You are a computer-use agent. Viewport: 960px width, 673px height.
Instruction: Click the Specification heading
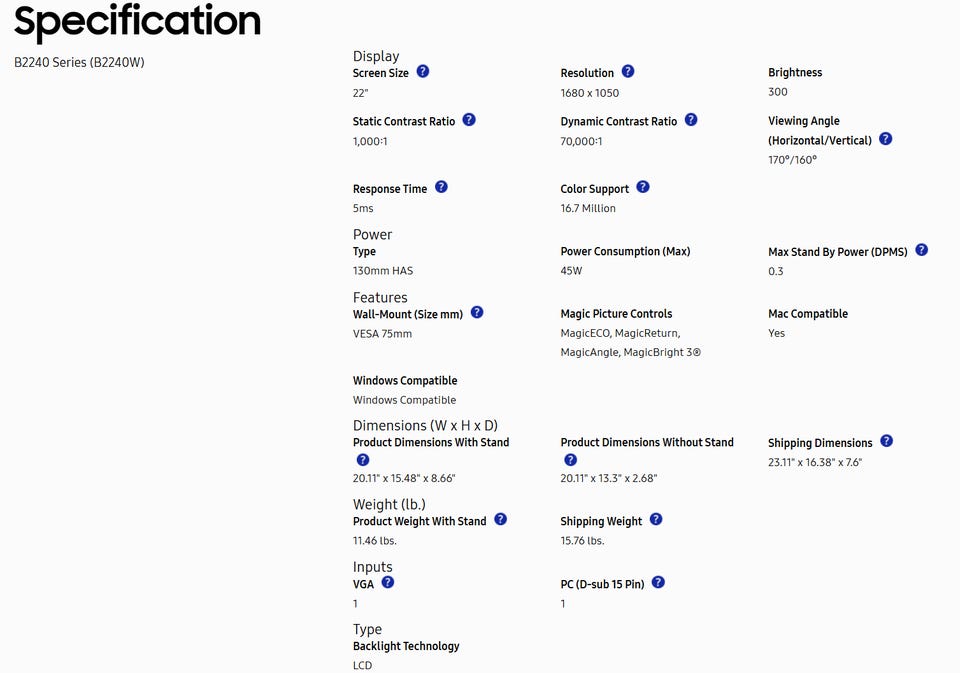click(137, 22)
